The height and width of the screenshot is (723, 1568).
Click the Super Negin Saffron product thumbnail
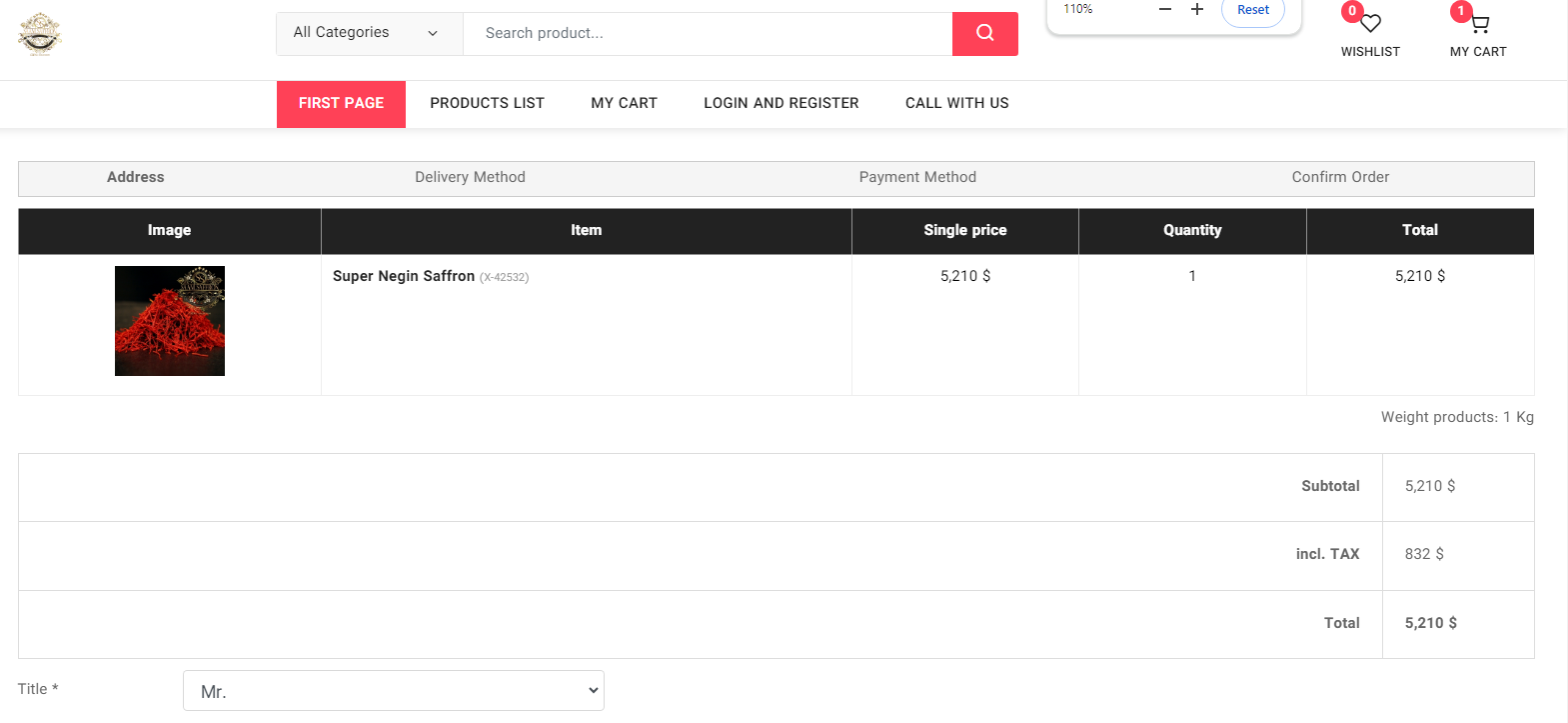tap(170, 321)
